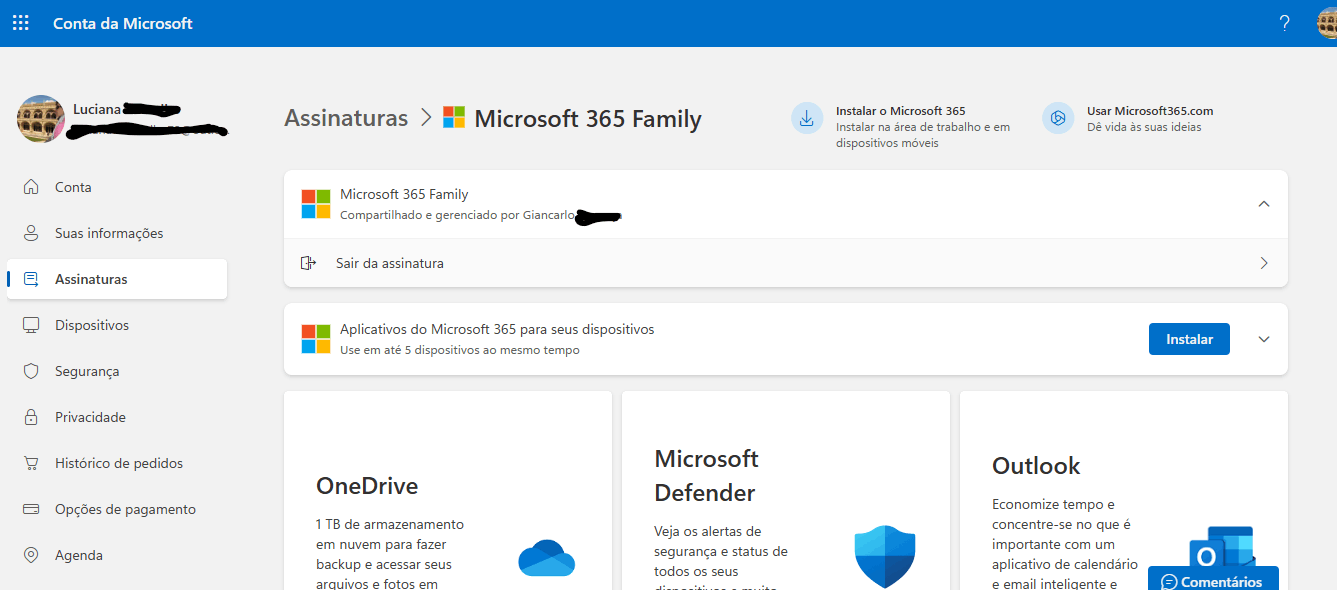The height and width of the screenshot is (590, 1337).
Task: Click the Conta home icon
Action: tap(32, 187)
